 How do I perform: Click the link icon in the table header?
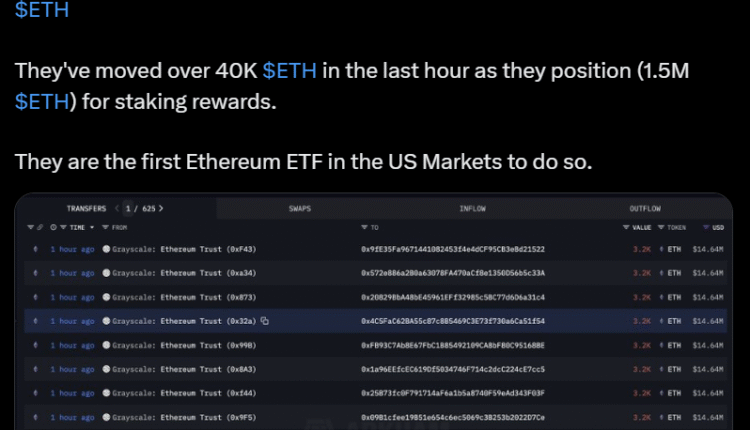tap(42, 228)
